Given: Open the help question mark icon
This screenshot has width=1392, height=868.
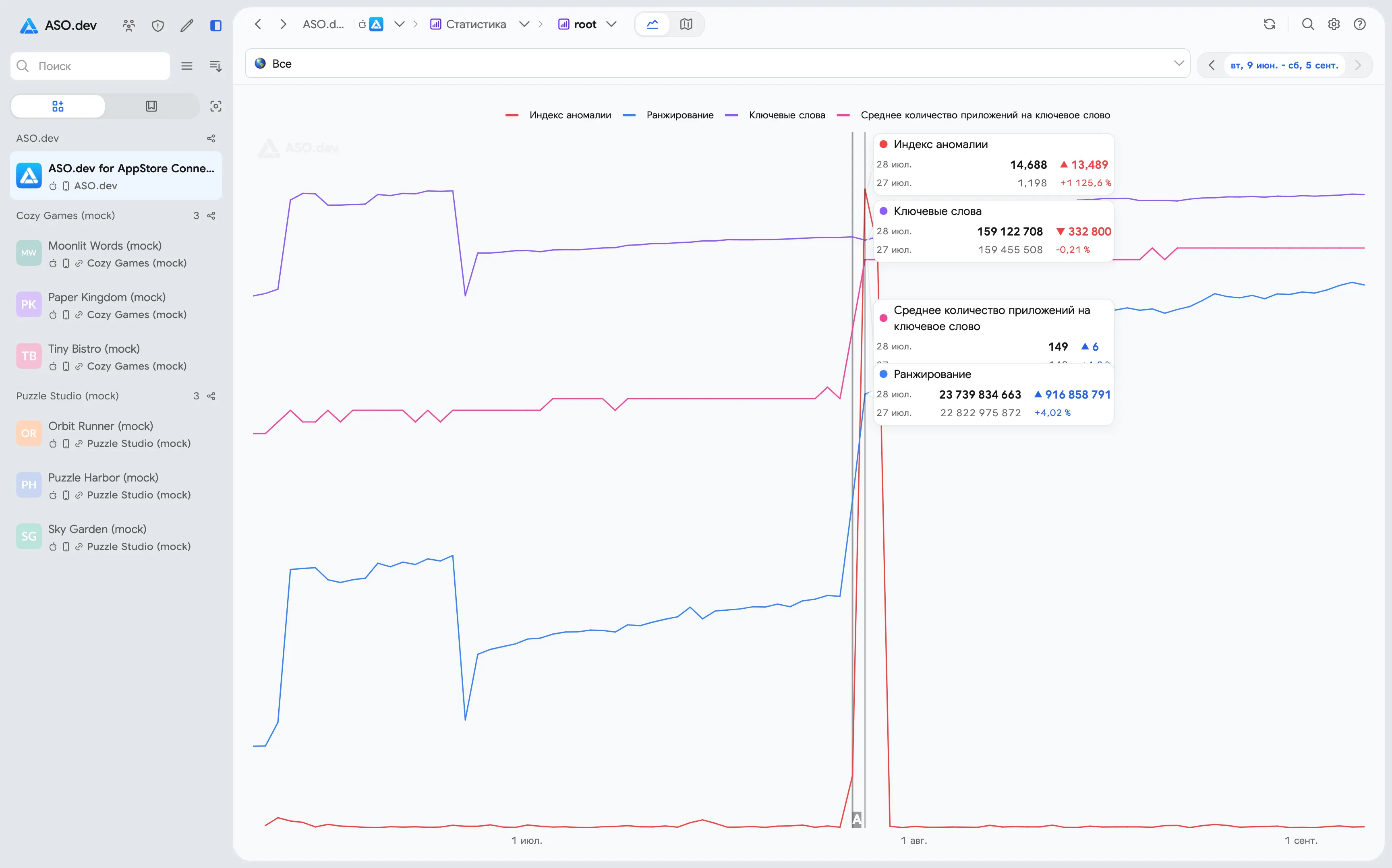Looking at the screenshot, I should click(x=1359, y=24).
